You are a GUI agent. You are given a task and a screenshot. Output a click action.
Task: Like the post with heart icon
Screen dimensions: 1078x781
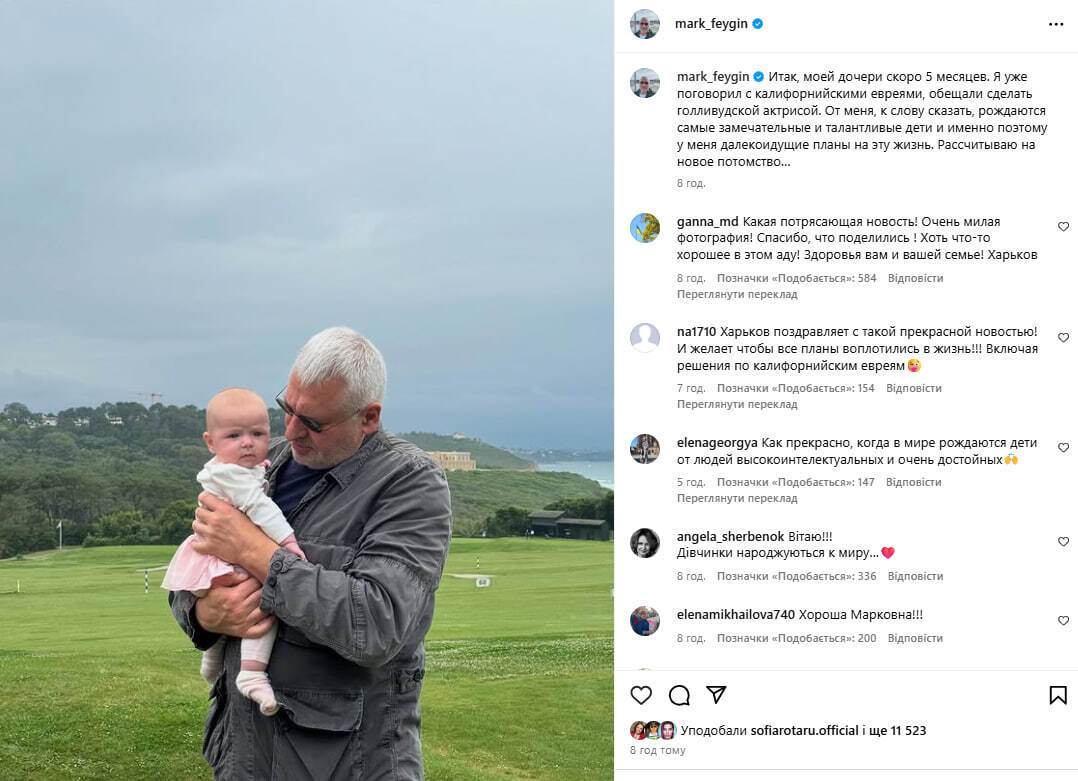click(641, 695)
